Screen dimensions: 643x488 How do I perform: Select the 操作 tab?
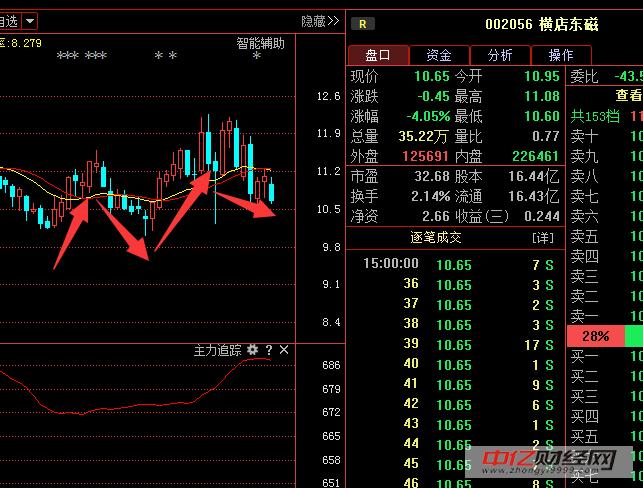561,55
